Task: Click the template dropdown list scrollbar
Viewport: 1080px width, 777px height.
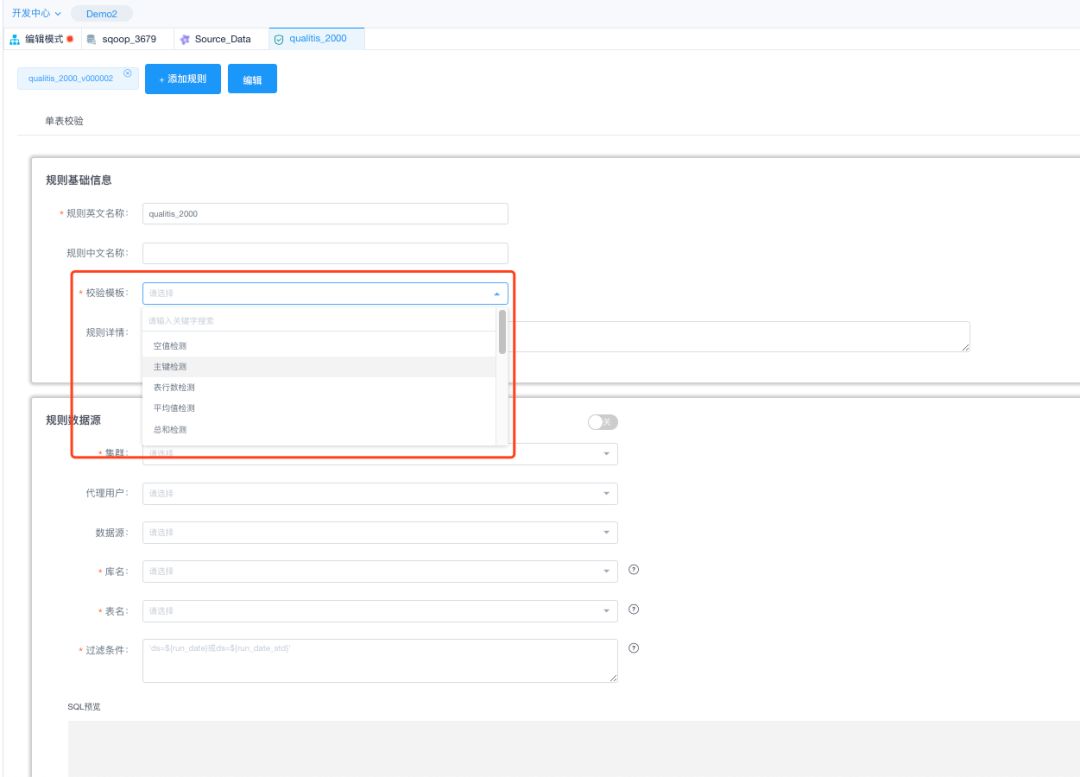Action: [502, 333]
